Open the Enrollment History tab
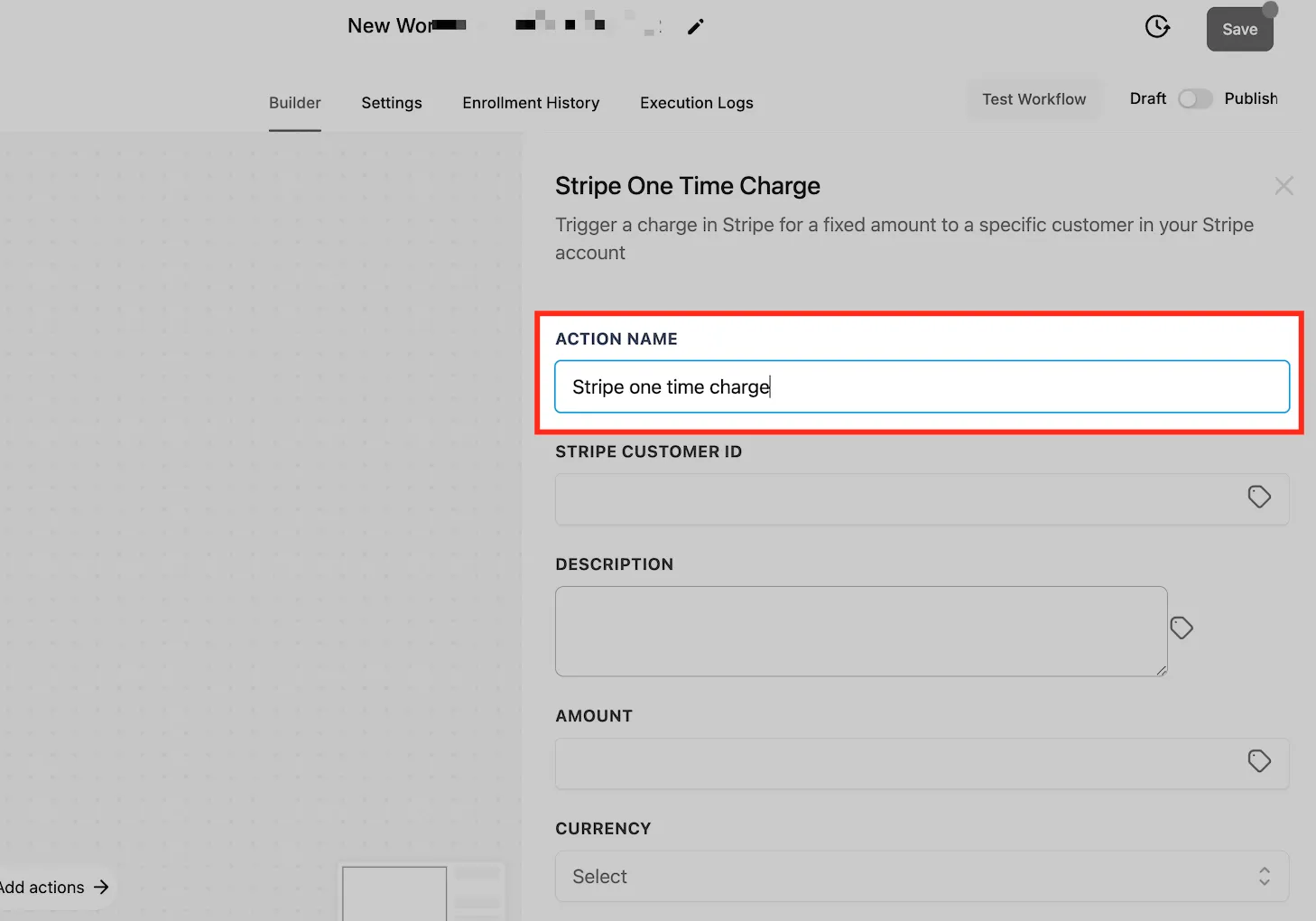1316x921 pixels. tap(531, 103)
